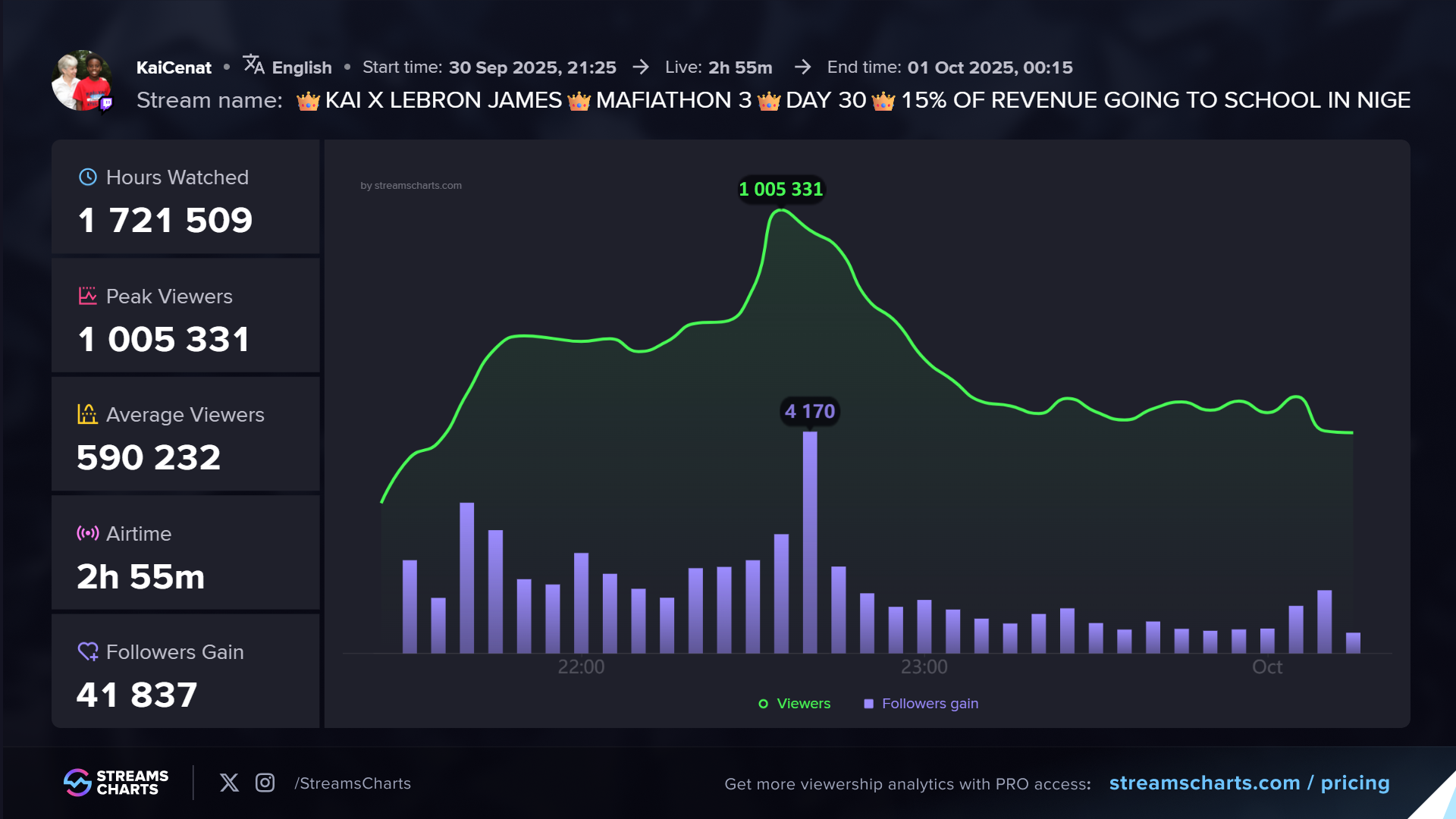The image size is (1456, 819).
Task: Open the X social icon
Action: pos(229,783)
